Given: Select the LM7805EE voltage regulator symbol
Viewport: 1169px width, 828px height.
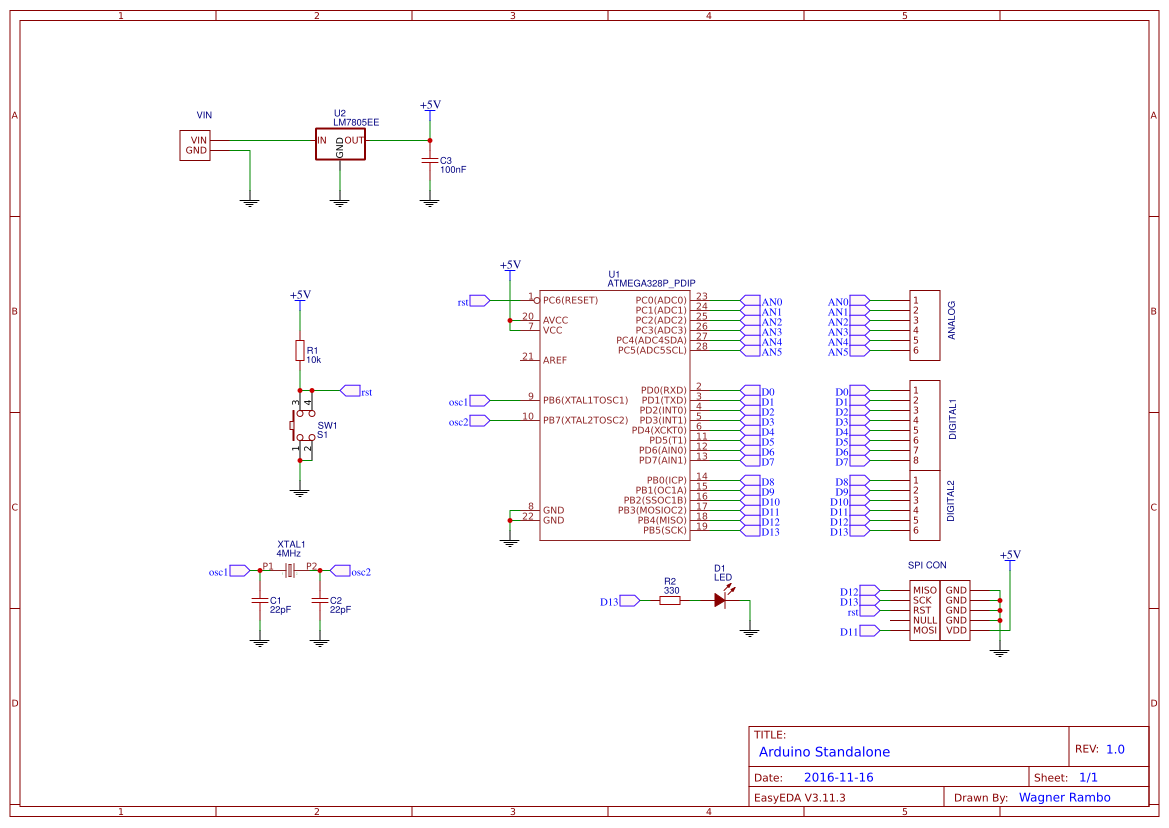Looking at the screenshot, I should click(x=340, y=144).
